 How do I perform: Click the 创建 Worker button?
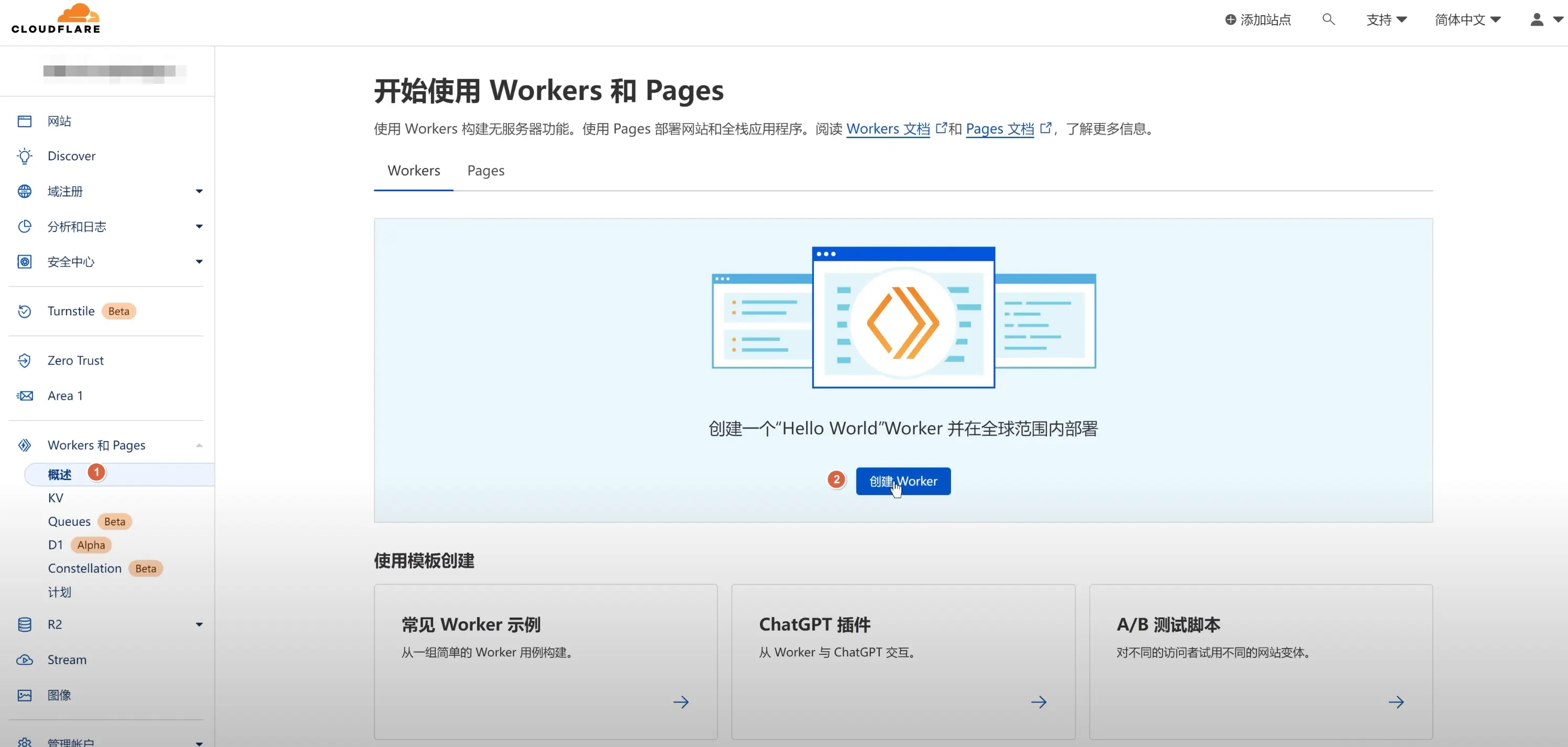coord(903,481)
